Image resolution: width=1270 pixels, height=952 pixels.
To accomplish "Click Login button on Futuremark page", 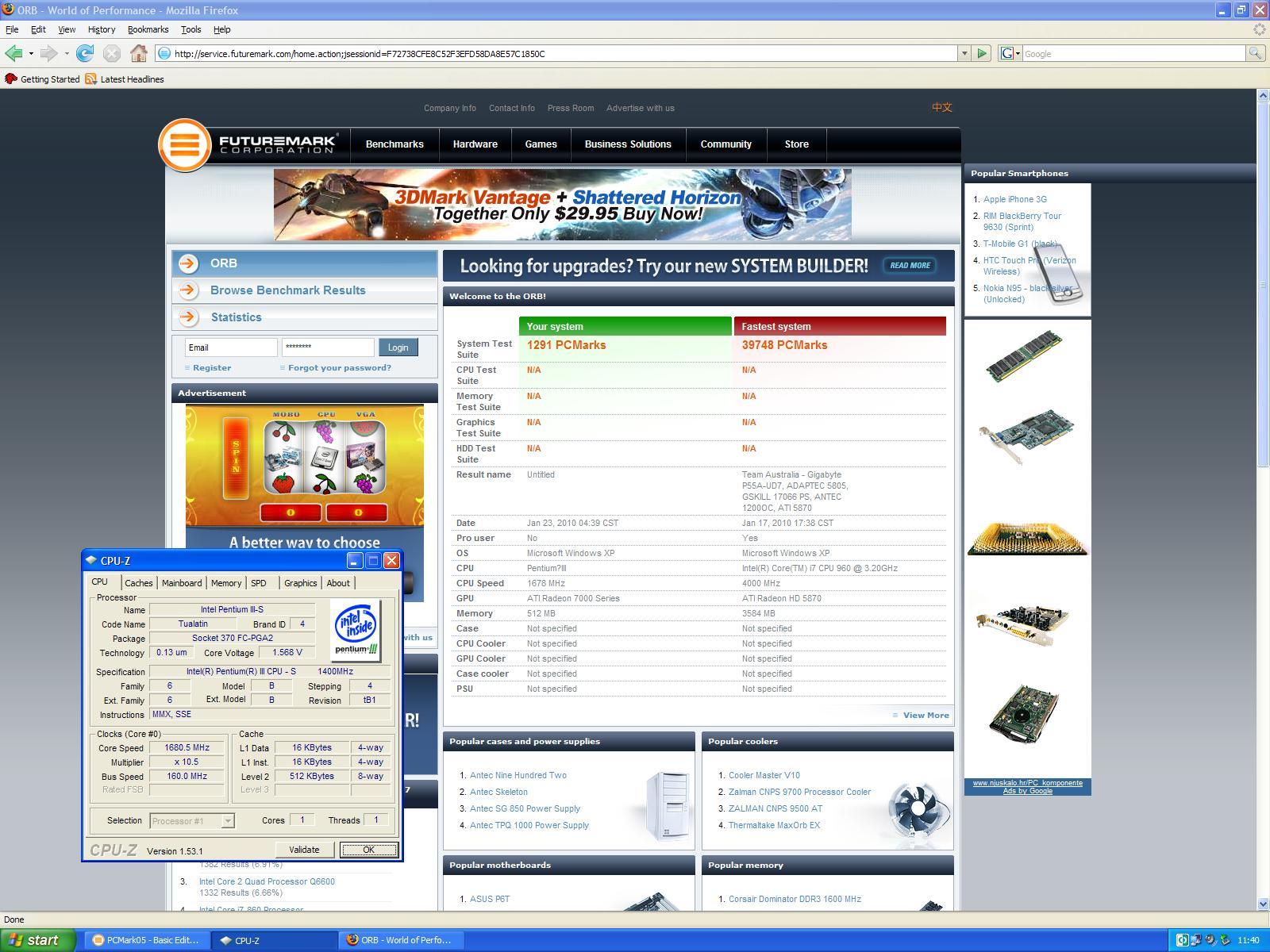I will [398, 347].
